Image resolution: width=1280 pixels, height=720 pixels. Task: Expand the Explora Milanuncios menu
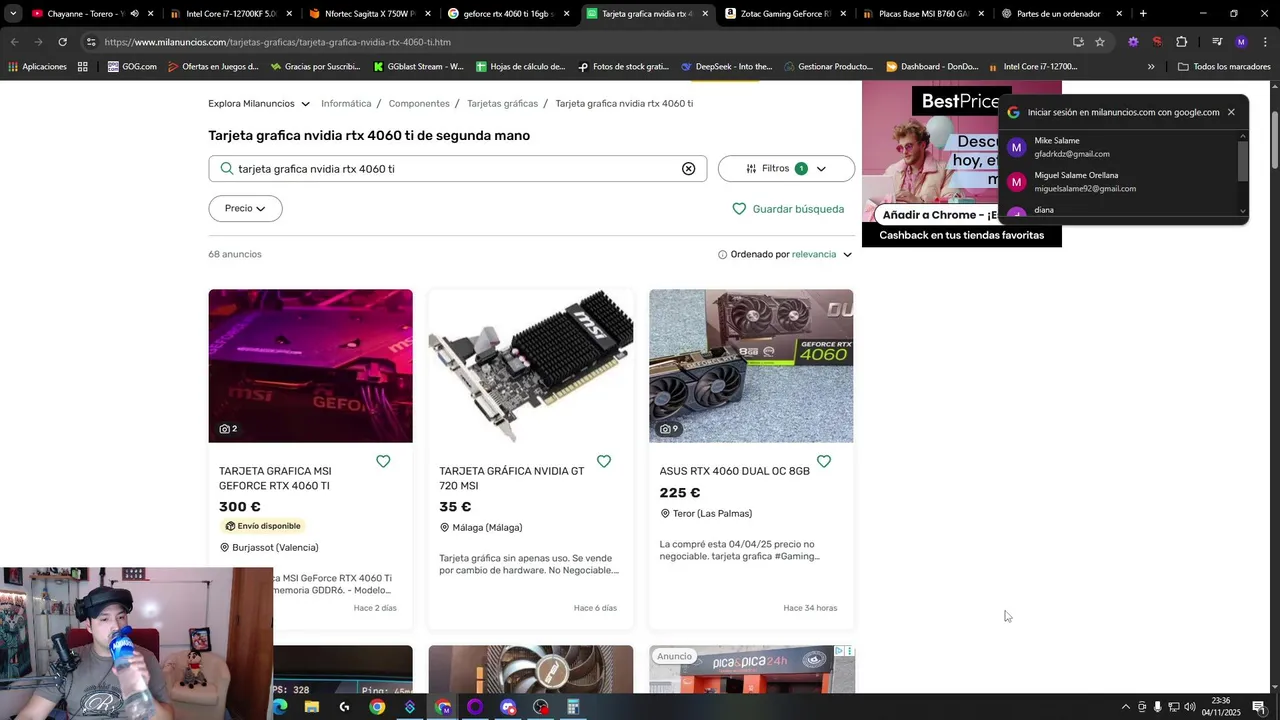[x=259, y=104]
